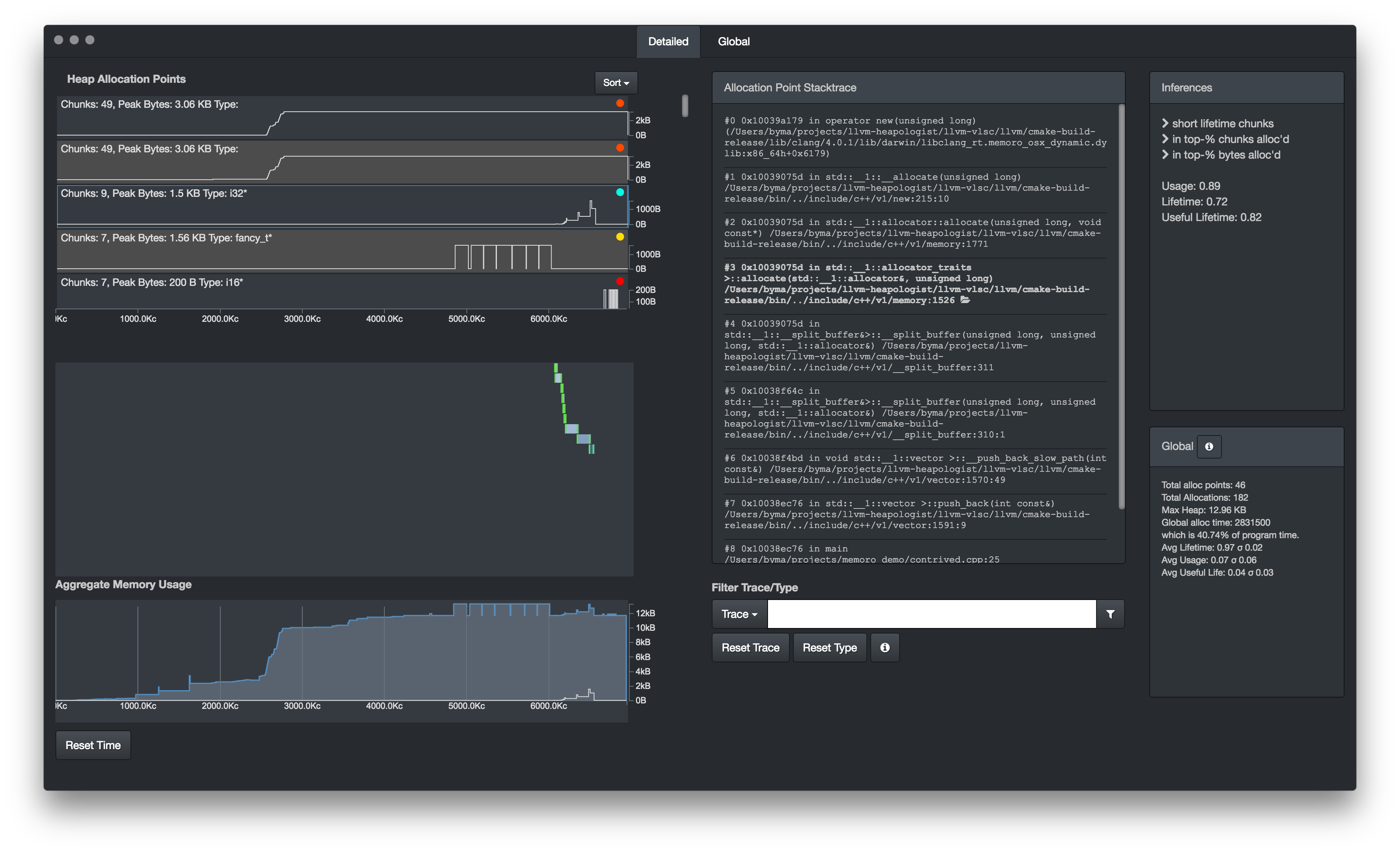Open the Trace filter type dropdown
The height and width of the screenshot is (853, 1400).
click(x=739, y=614)
